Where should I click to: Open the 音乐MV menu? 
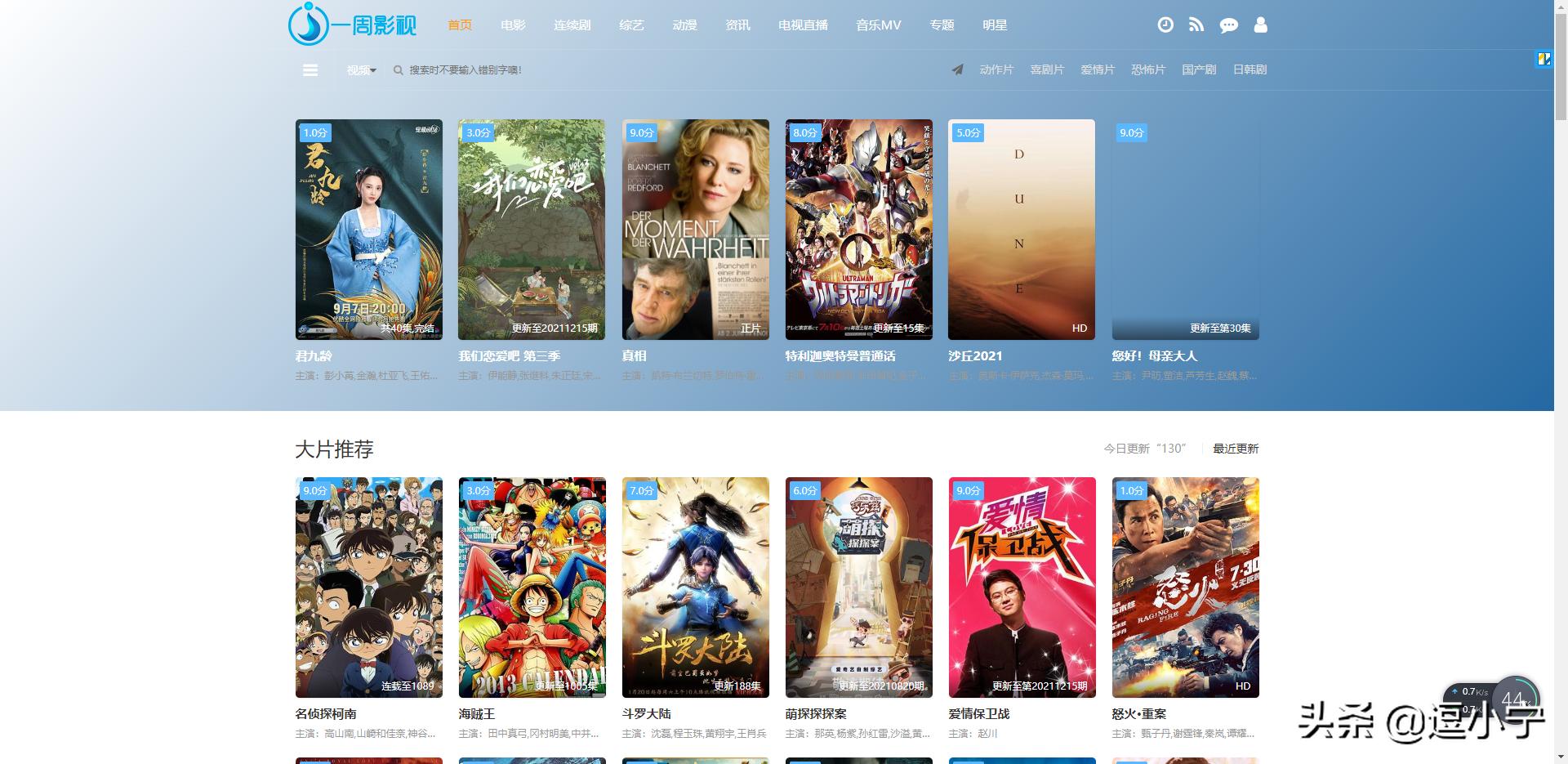879,25
